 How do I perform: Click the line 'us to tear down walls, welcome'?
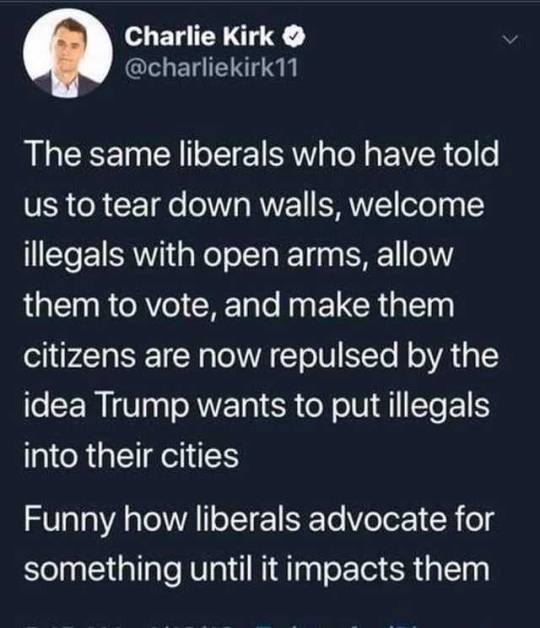pyautogui.click(x=254, y=205)
